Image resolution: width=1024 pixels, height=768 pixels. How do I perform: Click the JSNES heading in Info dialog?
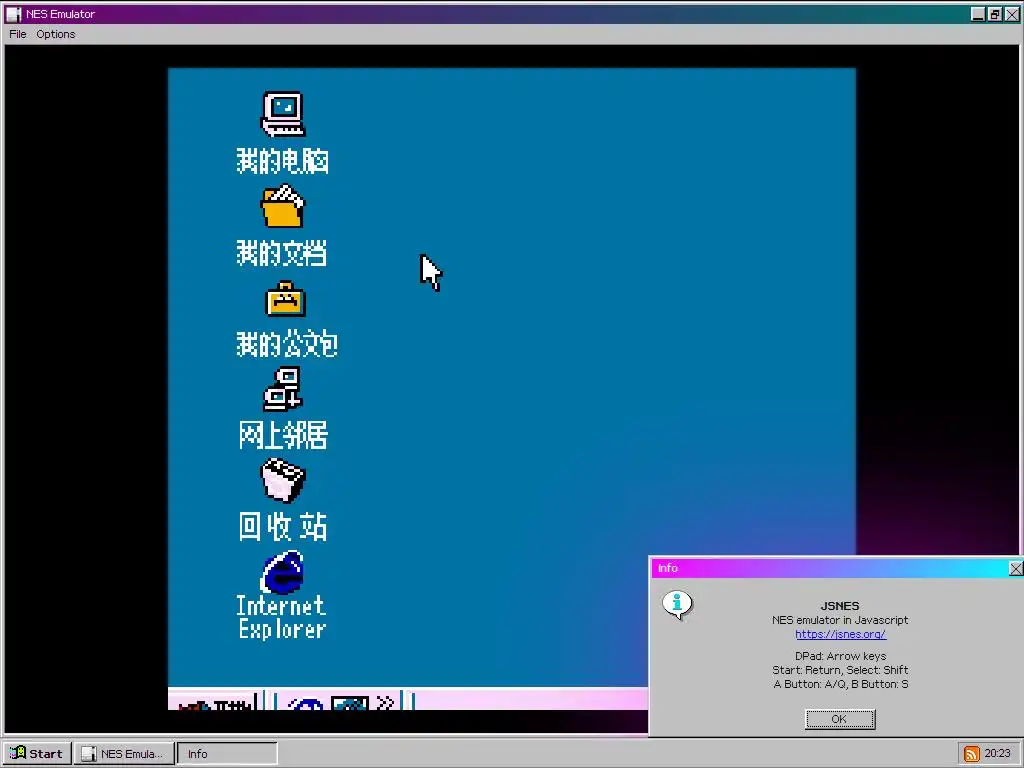[x=840, y=606]
